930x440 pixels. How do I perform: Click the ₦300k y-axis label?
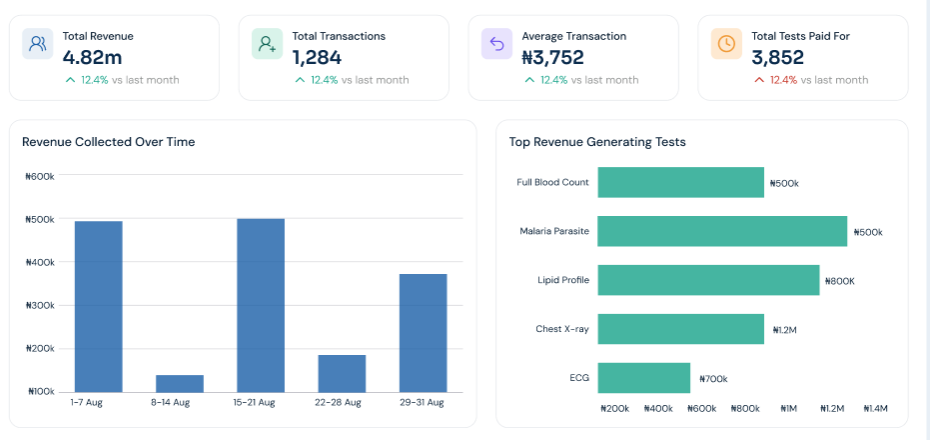[40, 306]
